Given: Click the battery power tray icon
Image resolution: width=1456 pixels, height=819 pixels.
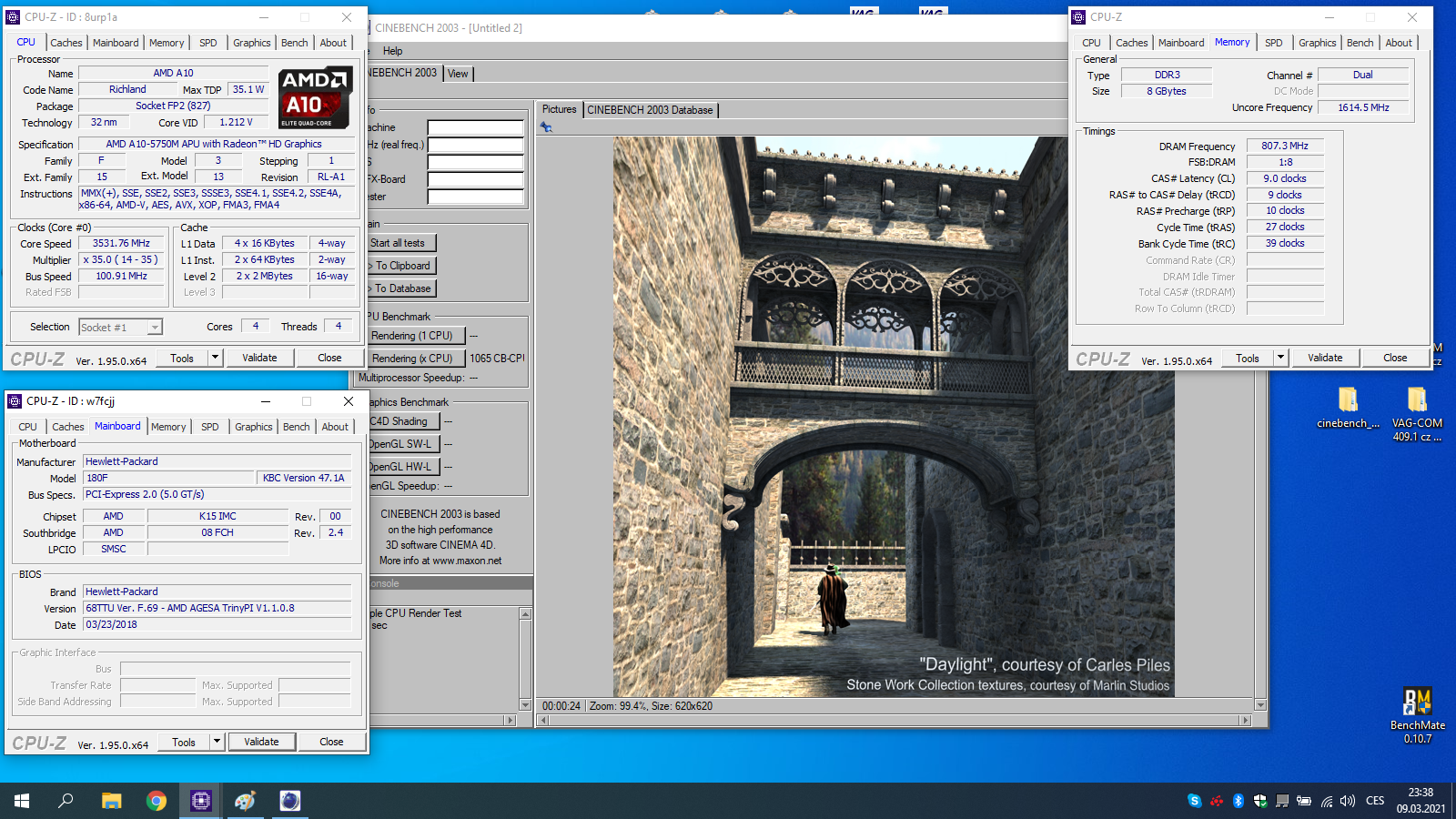Looking at the screenshot, I should (x=1304, y=801).
